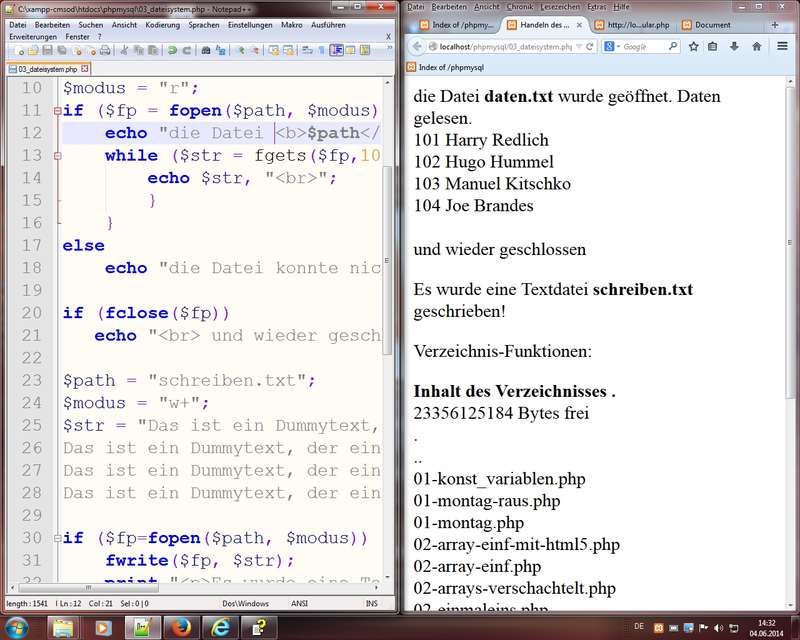Open Find dialog via binoculars icon
This screenshot has width=800, height=640.
point(206,49)
